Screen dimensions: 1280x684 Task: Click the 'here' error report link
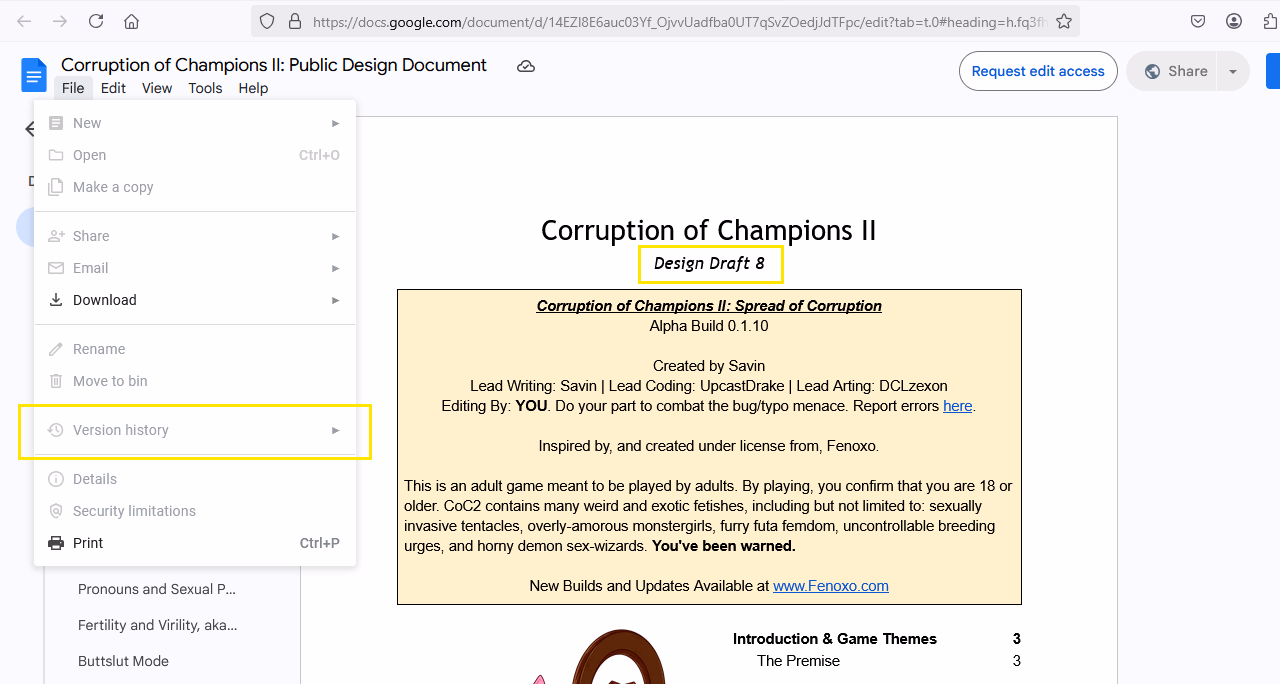coord(957,406)
